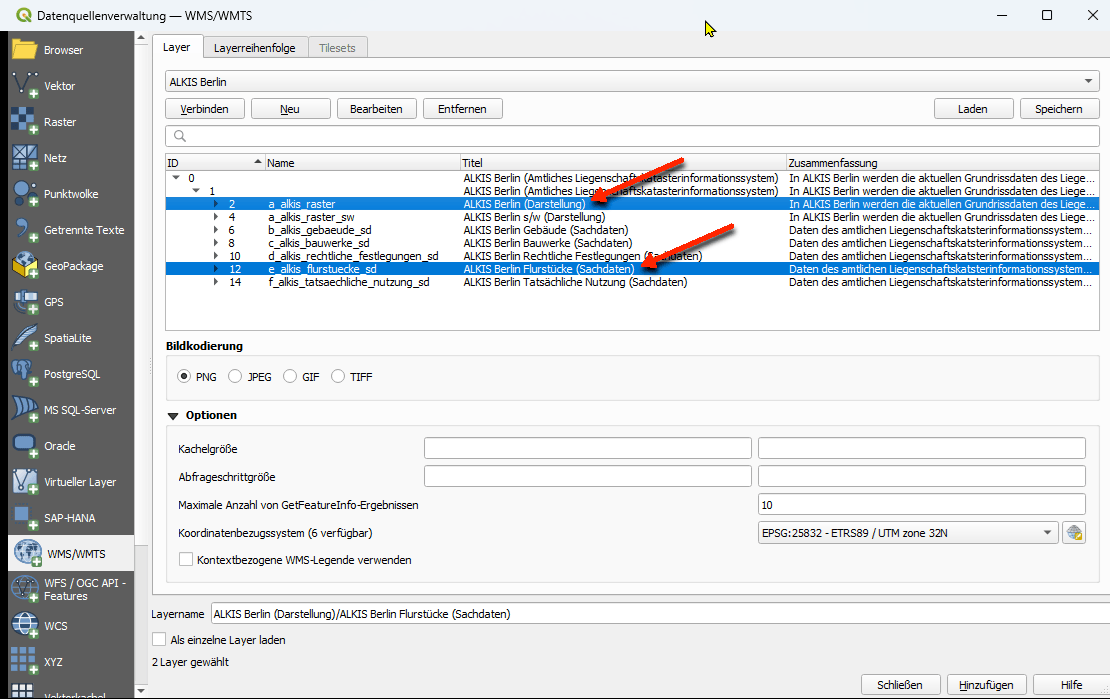Switch to the Layerreihenfolge tab
The width and height of the screenshot is (1110, 699).
tap(254, 48)
